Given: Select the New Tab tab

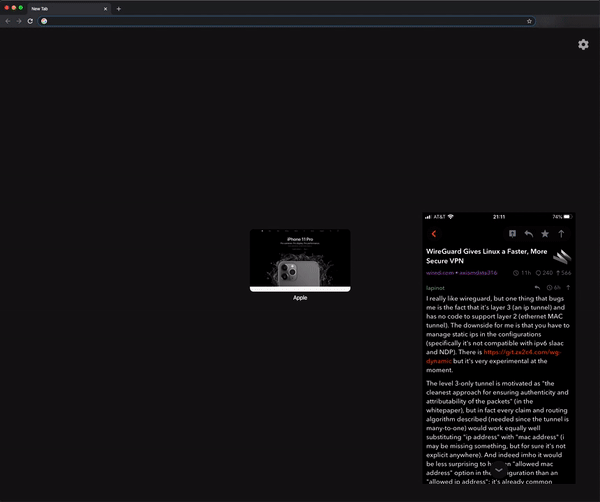Looking at the screenshot, I should coord(69,8).
